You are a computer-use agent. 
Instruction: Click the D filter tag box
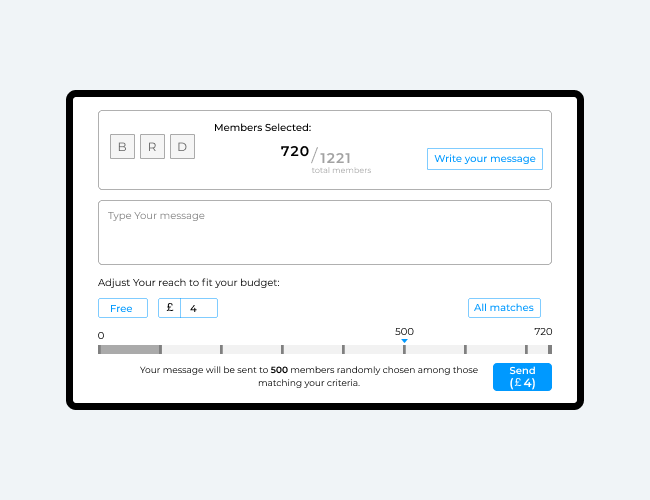(x=182, y=147)
